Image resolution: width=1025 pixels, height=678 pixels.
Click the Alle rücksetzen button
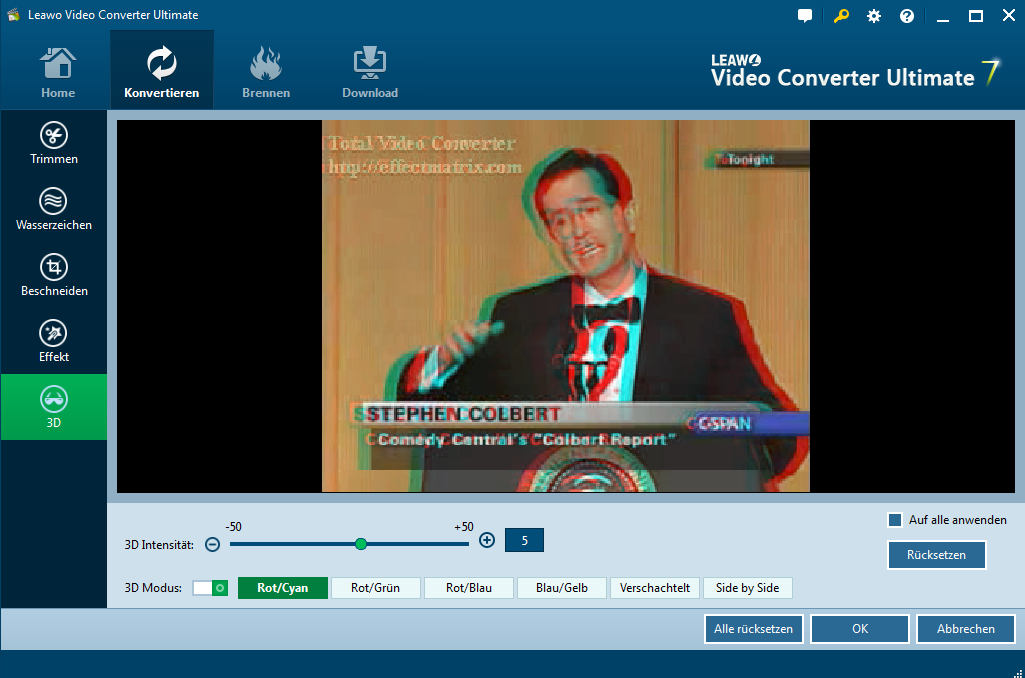[x=753, y=628]
